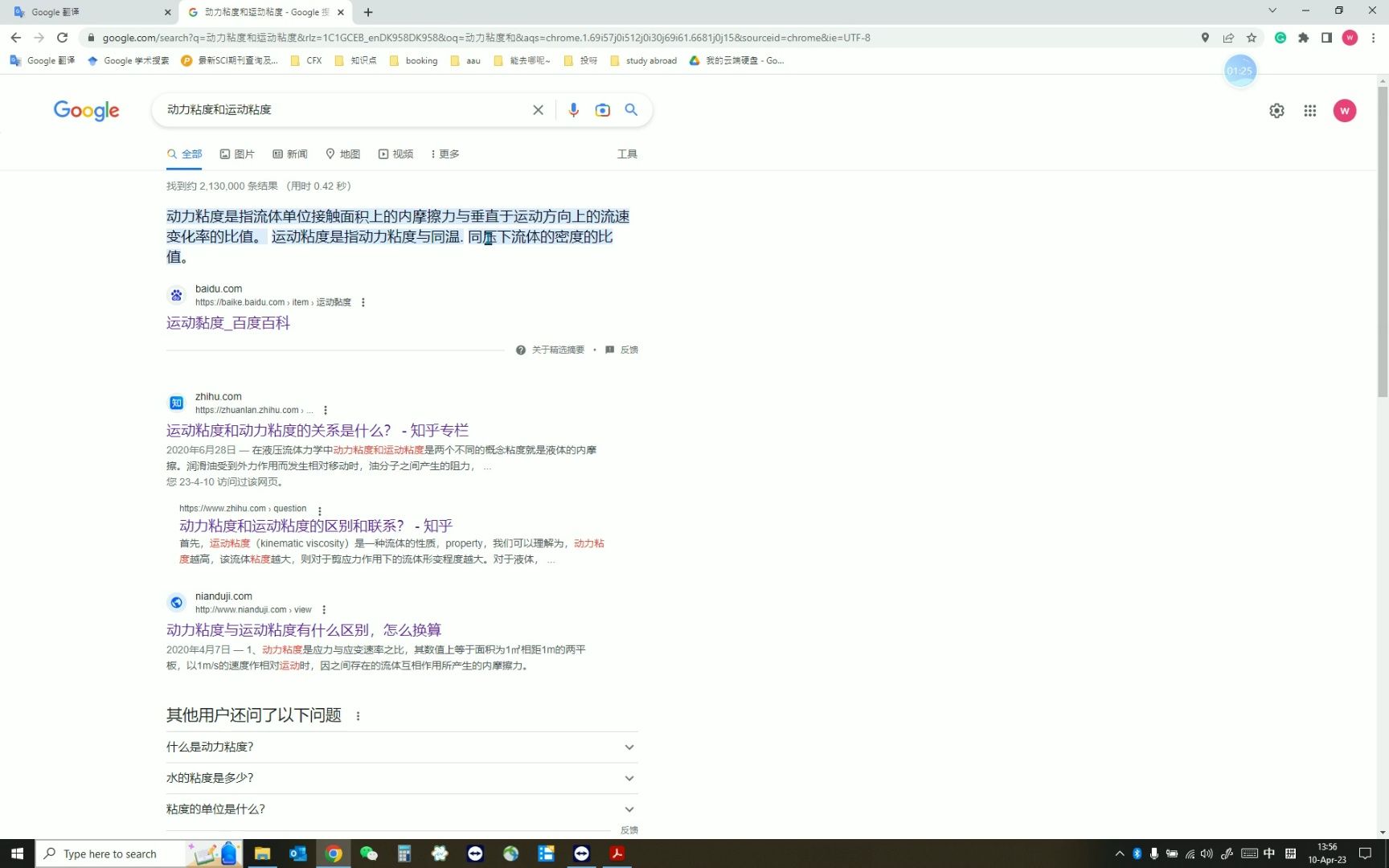
Task: Expand question 什么是动力粘度?
Action: pos(402,747)
